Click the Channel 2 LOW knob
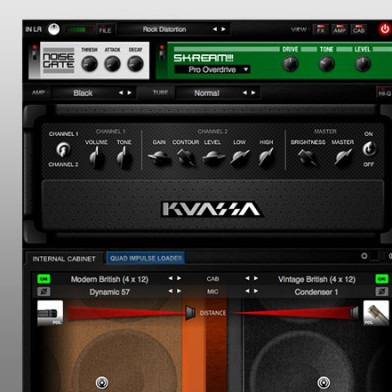This screenshot has width=392, height=392. point(240,158)
